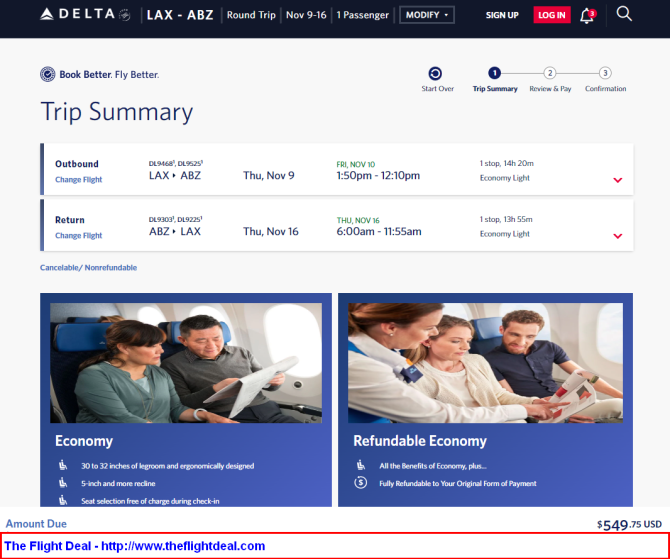Viewport: 670px width, 559px height.
Task: Click the $549.75 USD total
Action: [x=629, y=524]
